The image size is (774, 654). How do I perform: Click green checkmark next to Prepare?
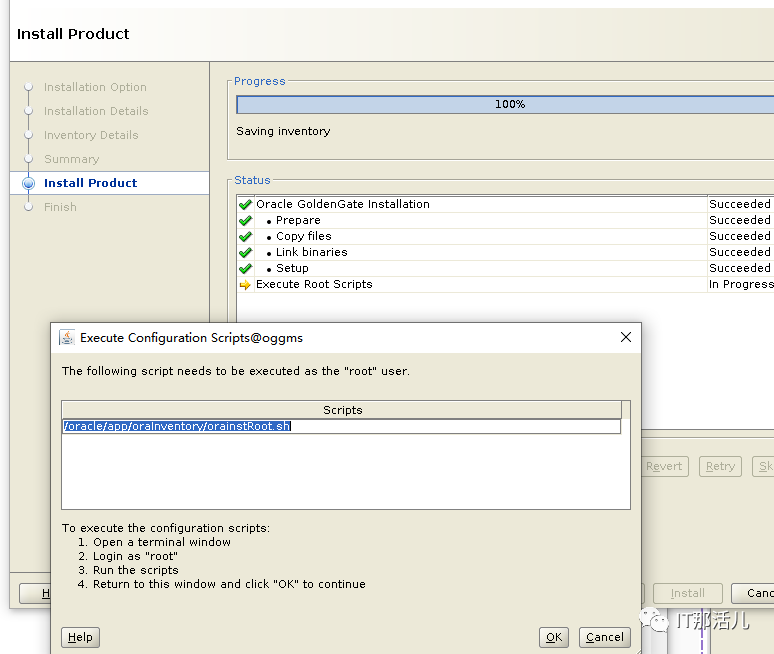point(245,221)
